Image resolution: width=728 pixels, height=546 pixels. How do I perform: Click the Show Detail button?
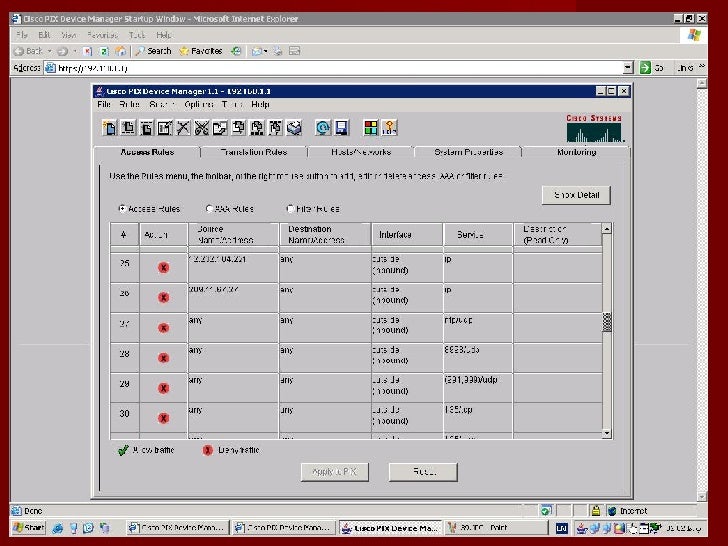[x=576, y=195]
